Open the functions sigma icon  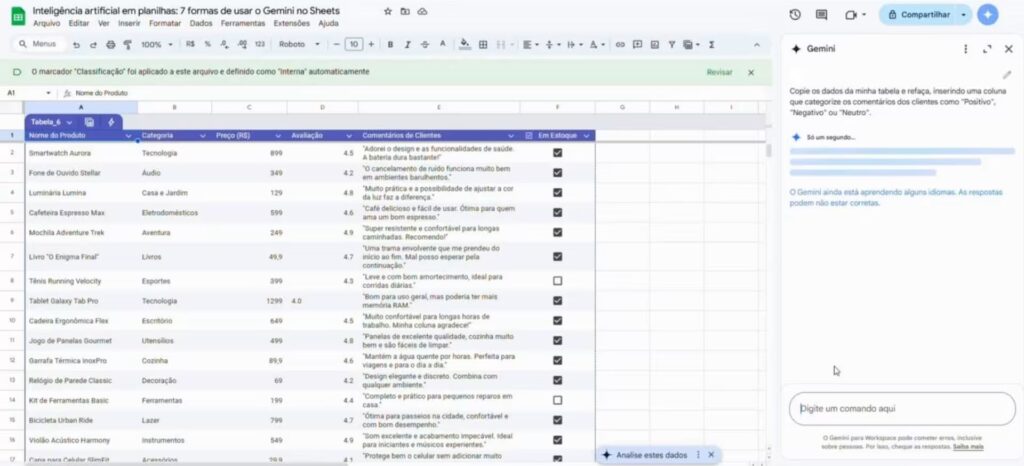pos(711,44)
